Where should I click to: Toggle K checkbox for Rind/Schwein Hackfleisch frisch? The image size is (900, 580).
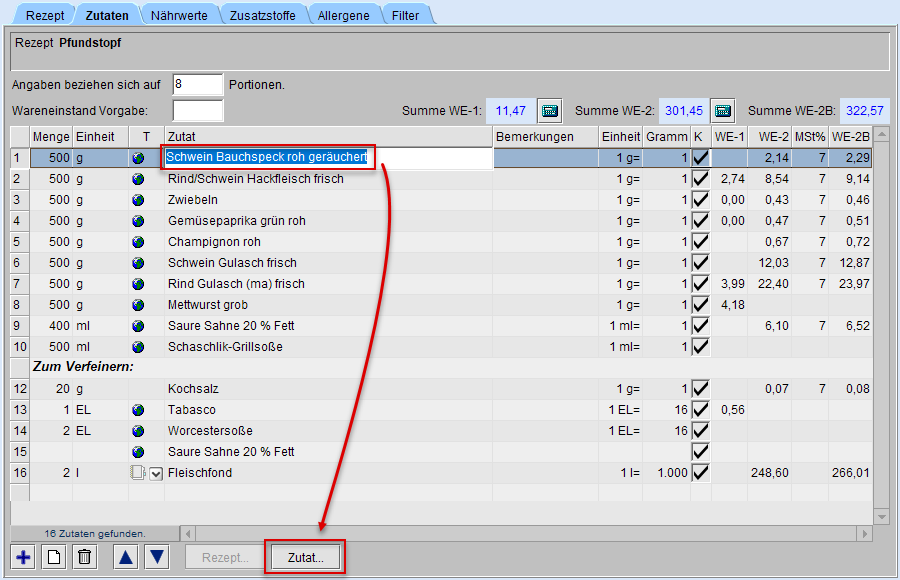tap(700, 179)
